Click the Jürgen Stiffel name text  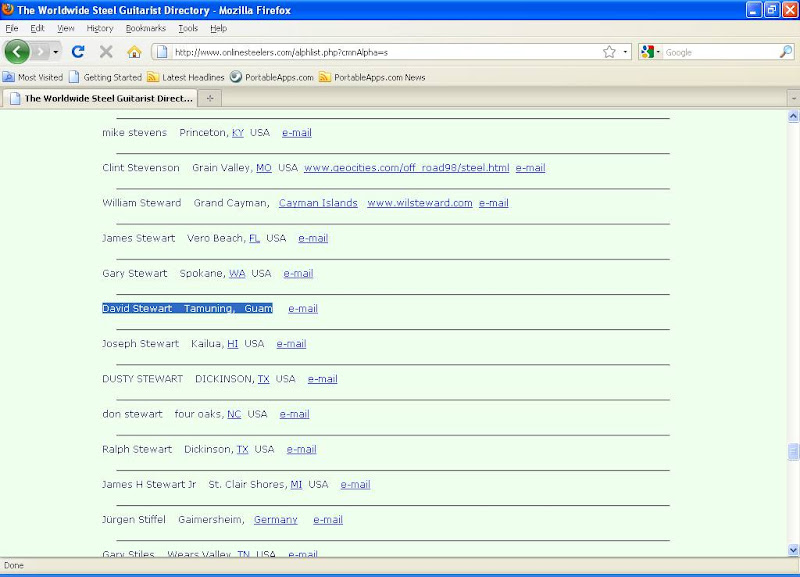[134, 520]
